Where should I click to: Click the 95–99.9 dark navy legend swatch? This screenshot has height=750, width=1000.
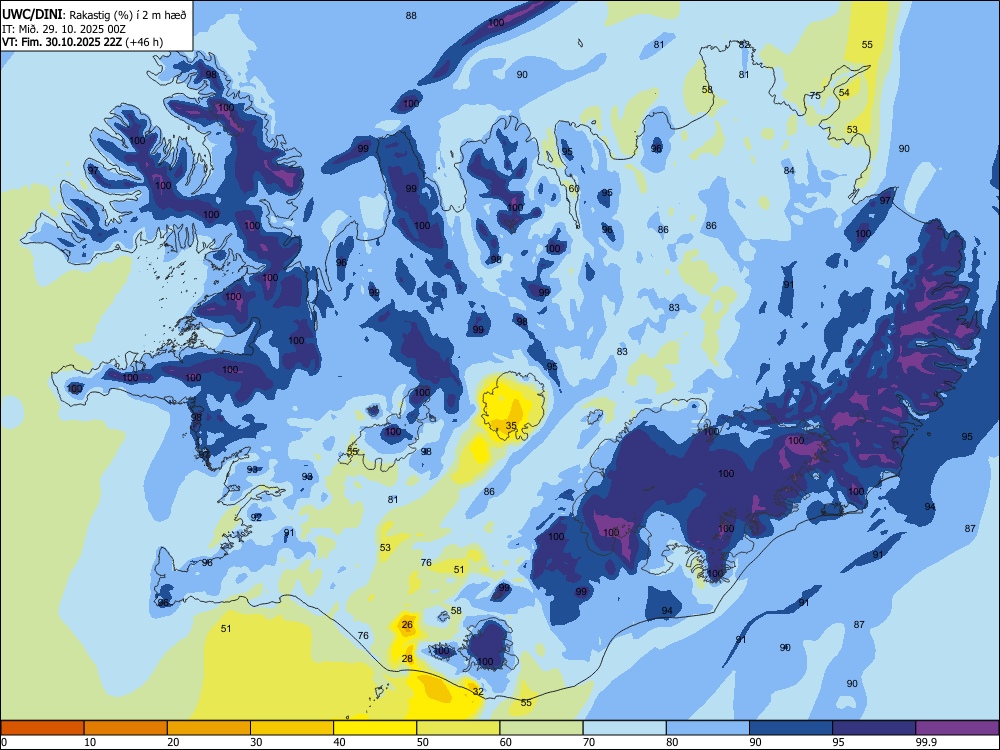874,728
